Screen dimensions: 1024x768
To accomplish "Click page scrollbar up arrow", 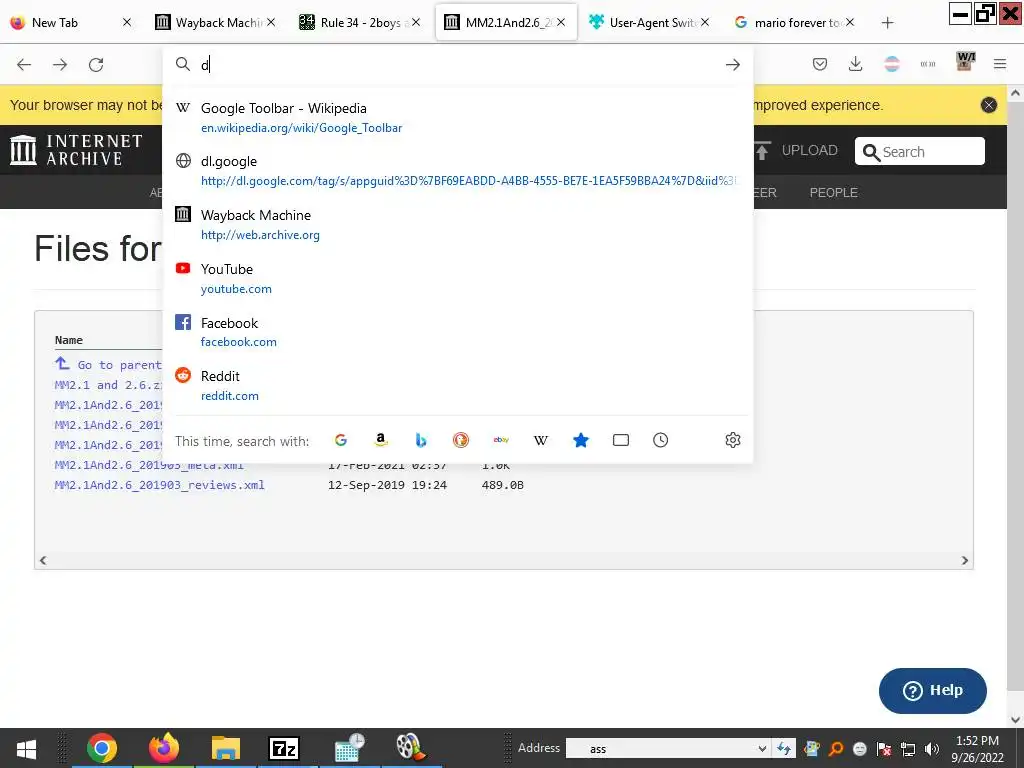I will pyautogui.click(x=1016, y=93).
